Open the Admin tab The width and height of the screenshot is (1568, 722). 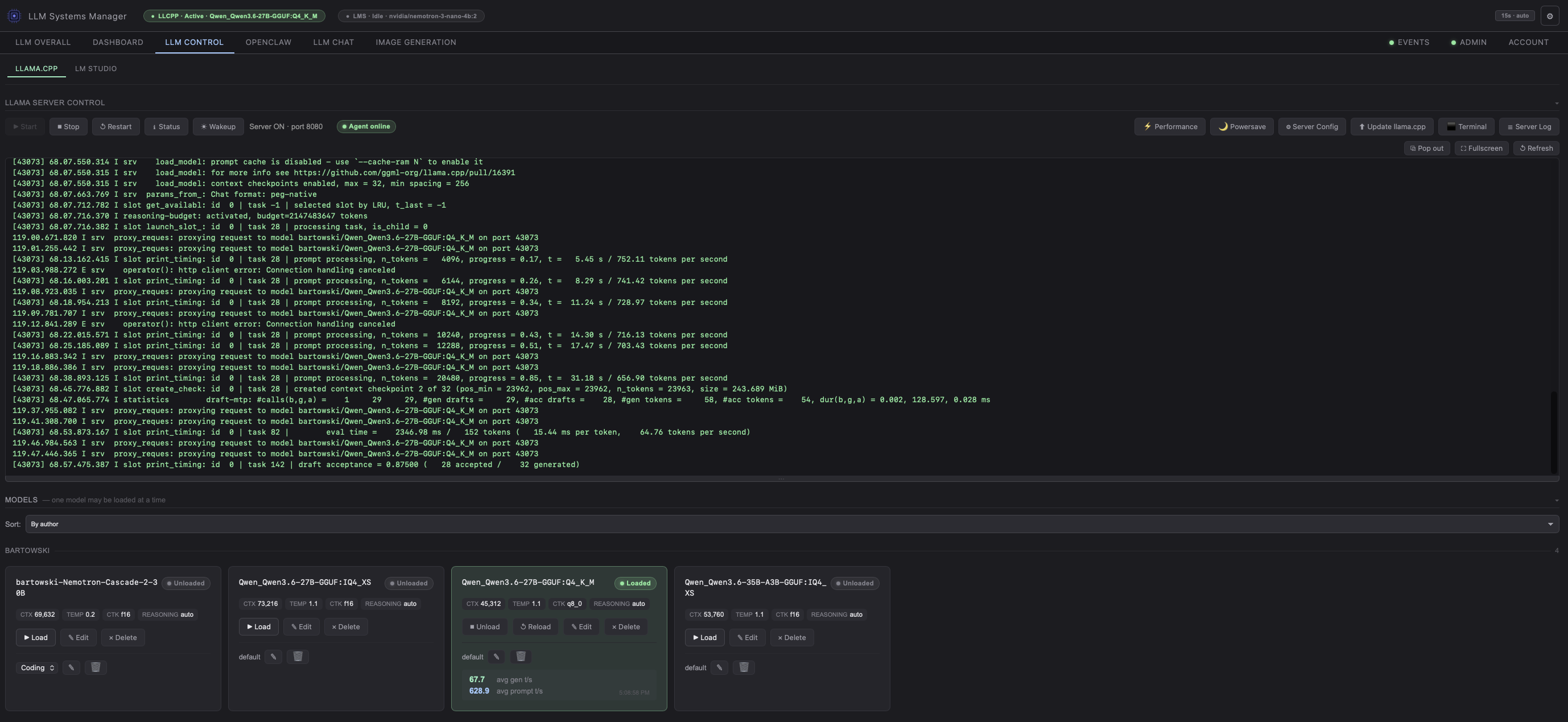[1469, 42]
